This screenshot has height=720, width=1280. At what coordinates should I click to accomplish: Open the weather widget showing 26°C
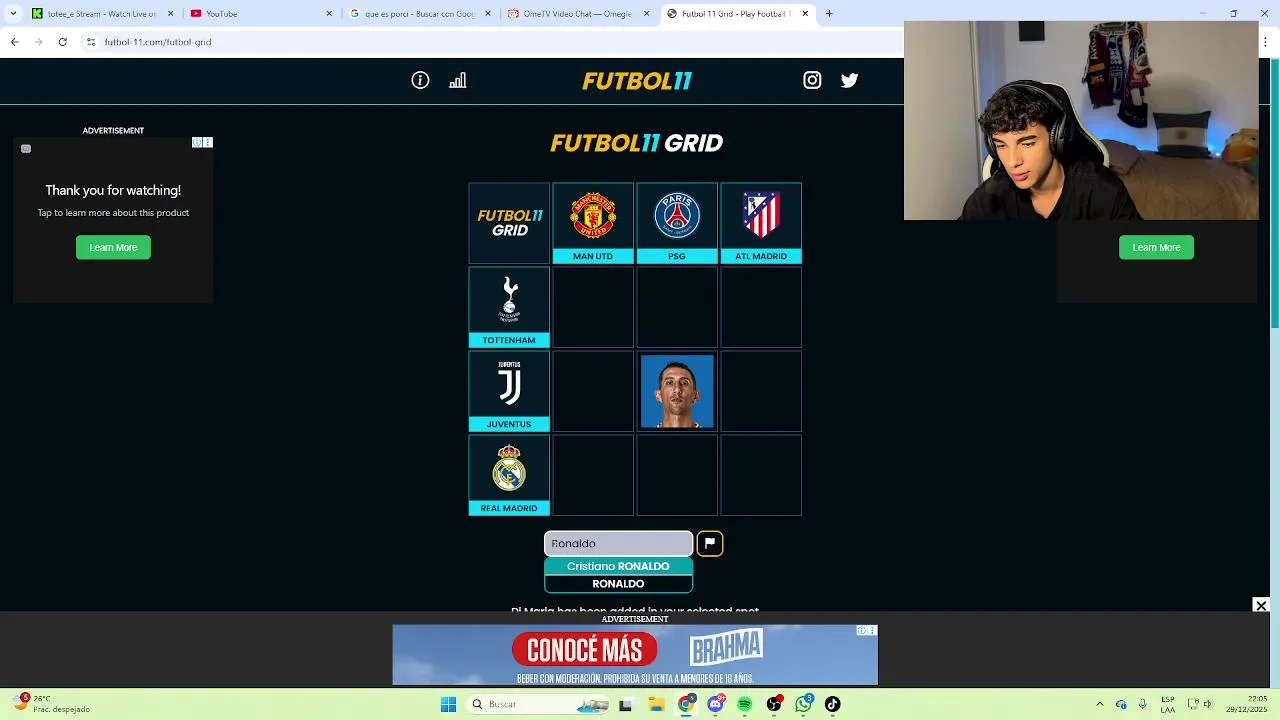(50, 704)
